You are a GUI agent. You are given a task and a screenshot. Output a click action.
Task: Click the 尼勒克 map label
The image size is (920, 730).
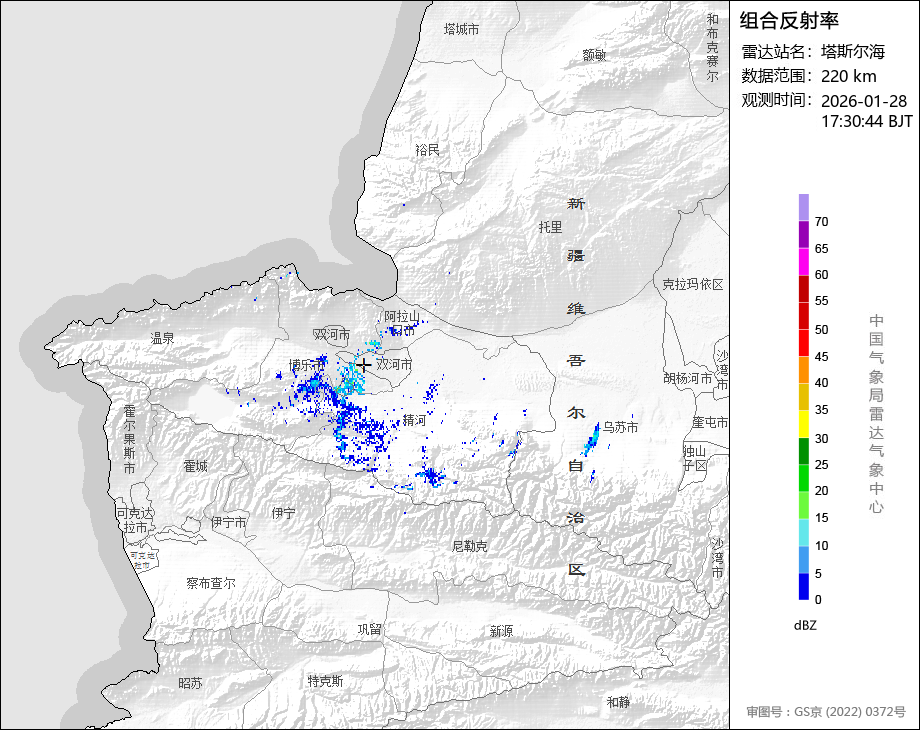[469, 546]
